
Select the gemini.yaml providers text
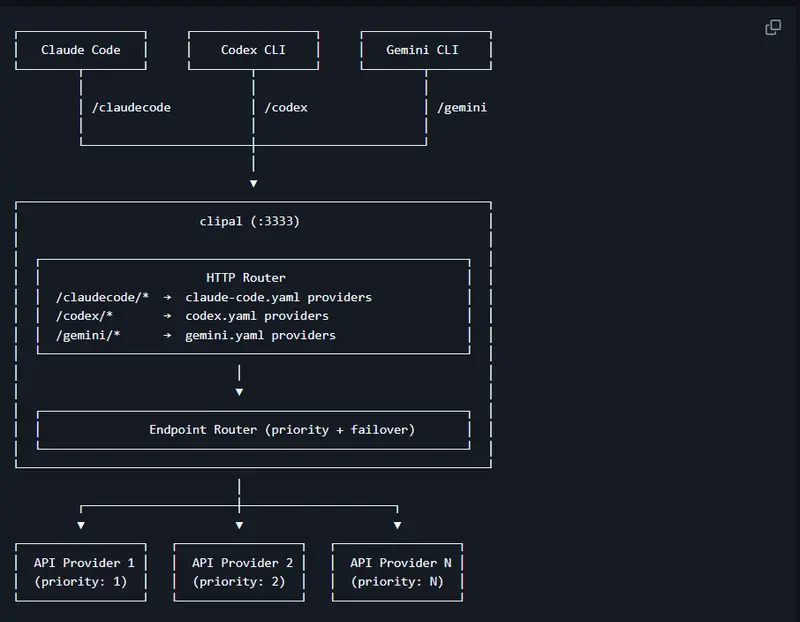click(x=261, y=335)
